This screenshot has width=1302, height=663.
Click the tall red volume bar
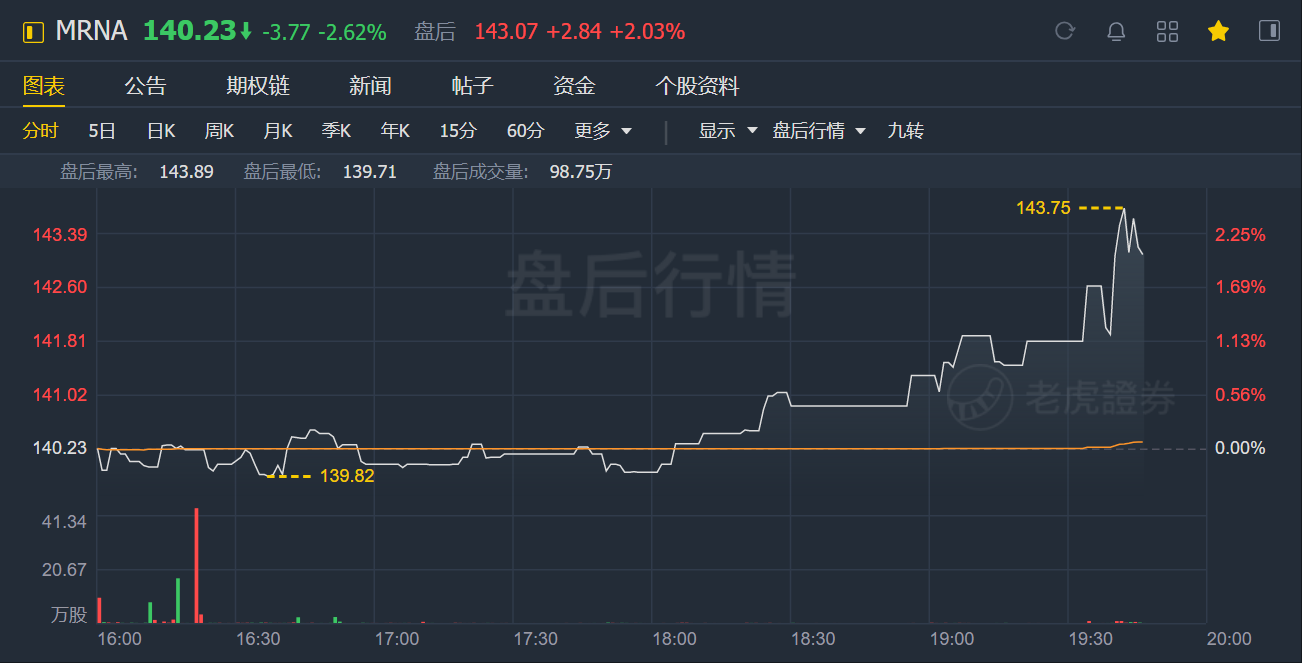196,565
